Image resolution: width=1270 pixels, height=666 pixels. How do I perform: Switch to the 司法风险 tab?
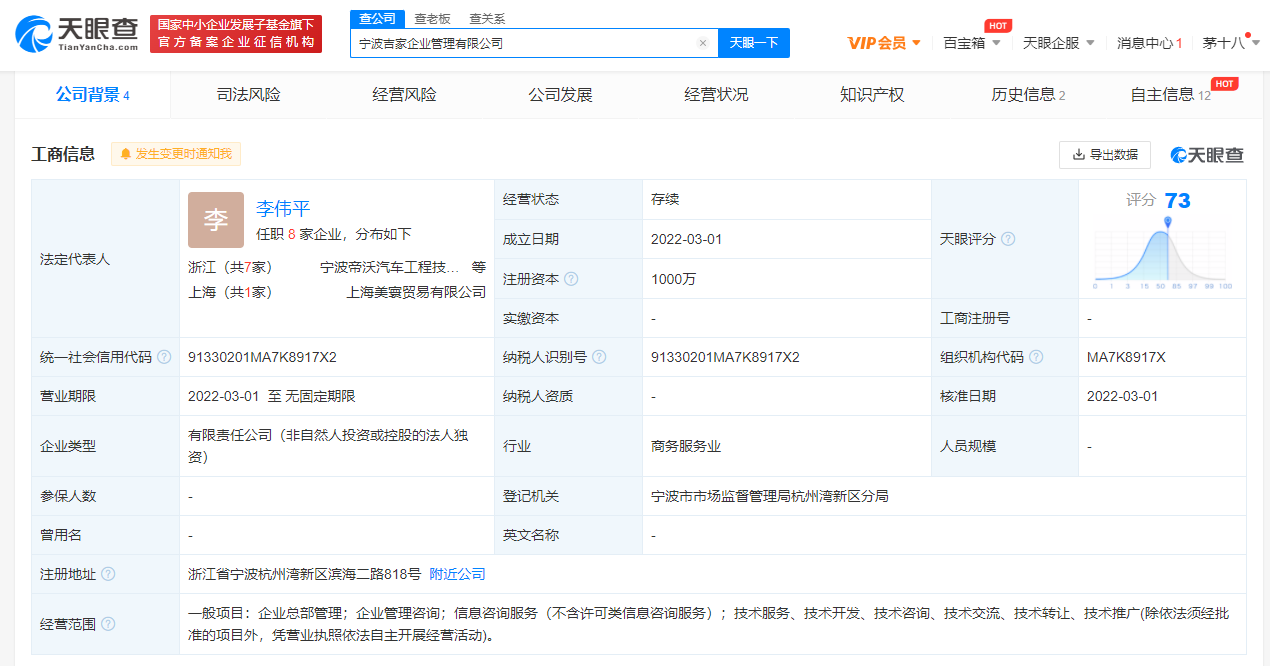[x=248, y=95]
